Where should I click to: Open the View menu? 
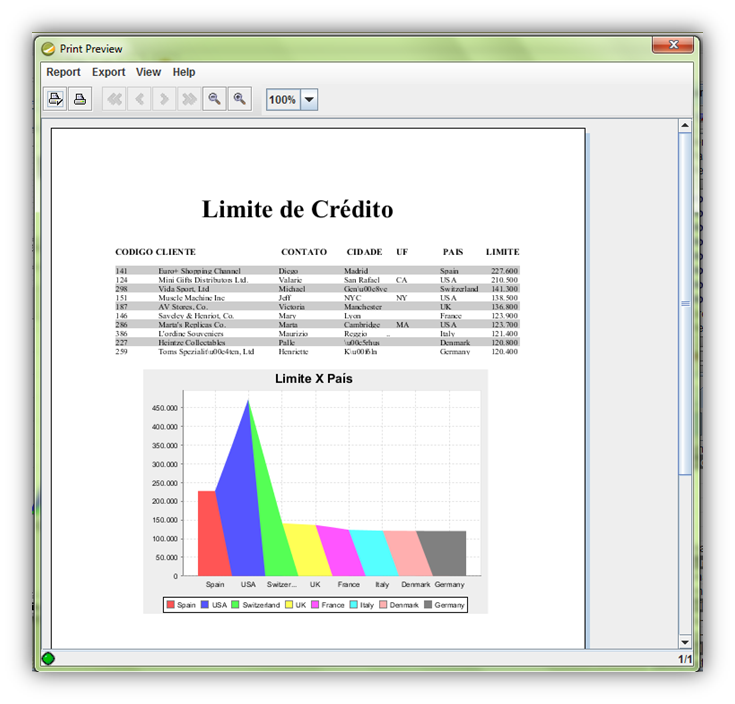tap(148, 72)
